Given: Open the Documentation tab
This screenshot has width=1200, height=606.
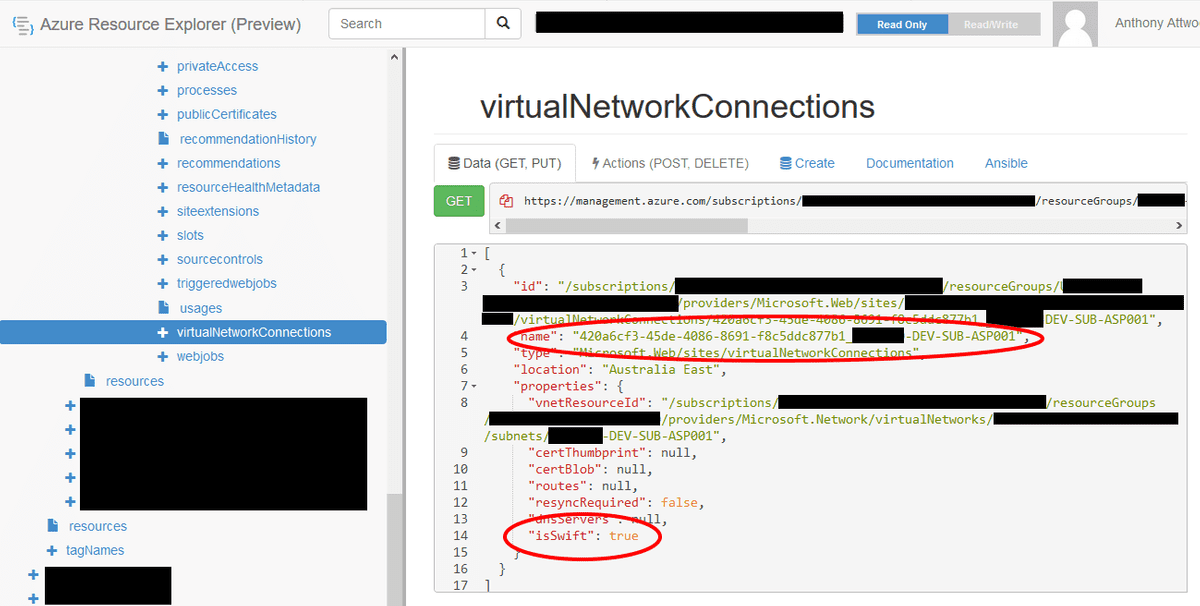Looking at the screenshot, I should (909, 163).
